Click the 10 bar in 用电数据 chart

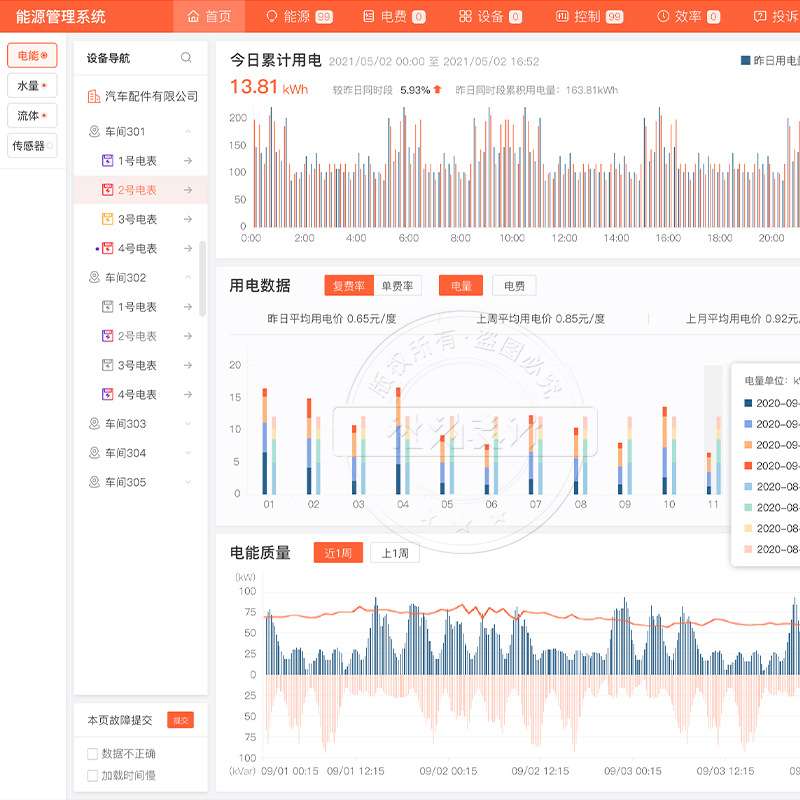point(669,451)
